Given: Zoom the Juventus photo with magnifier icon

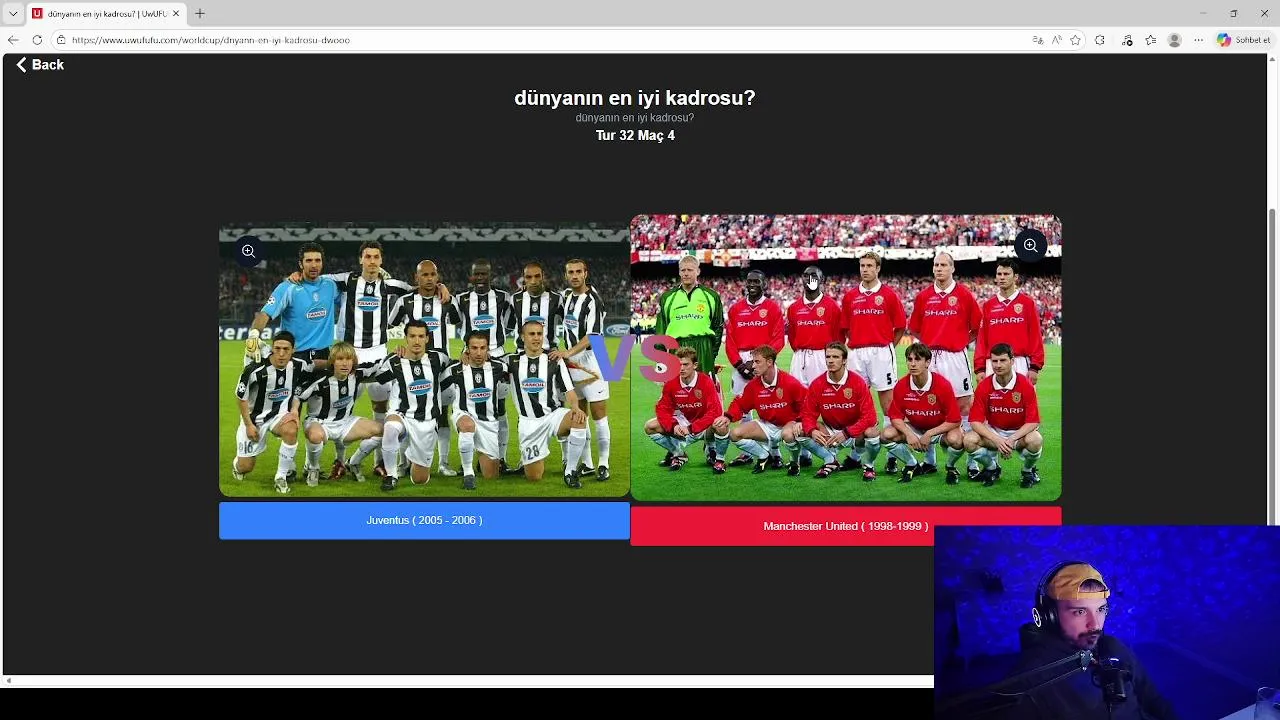Looking at the screenshot, I should [248, 251].
